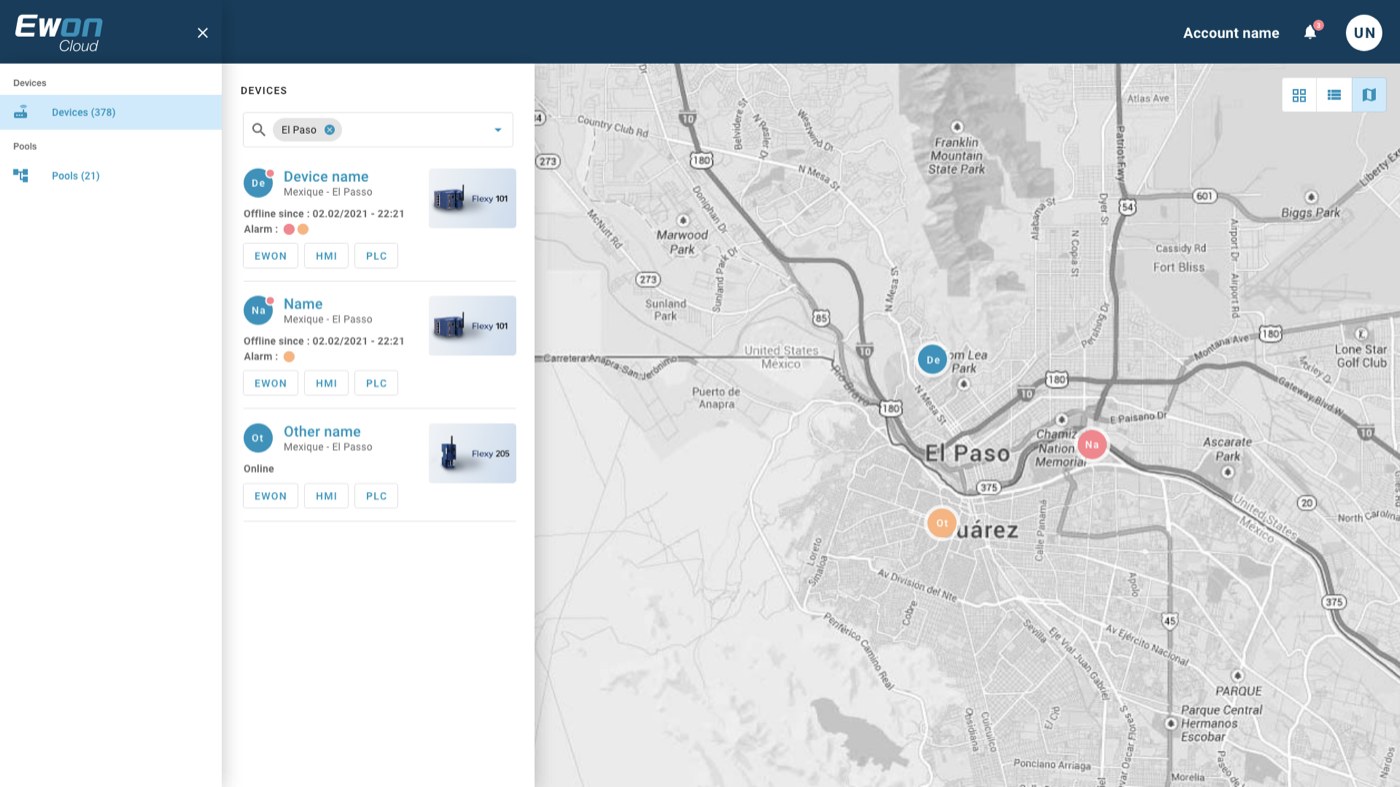
Task: Click EWON button under Device name
Action: point(271,256)
